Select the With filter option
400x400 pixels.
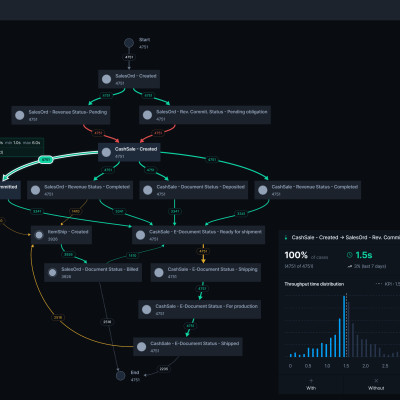coord(311,385)
